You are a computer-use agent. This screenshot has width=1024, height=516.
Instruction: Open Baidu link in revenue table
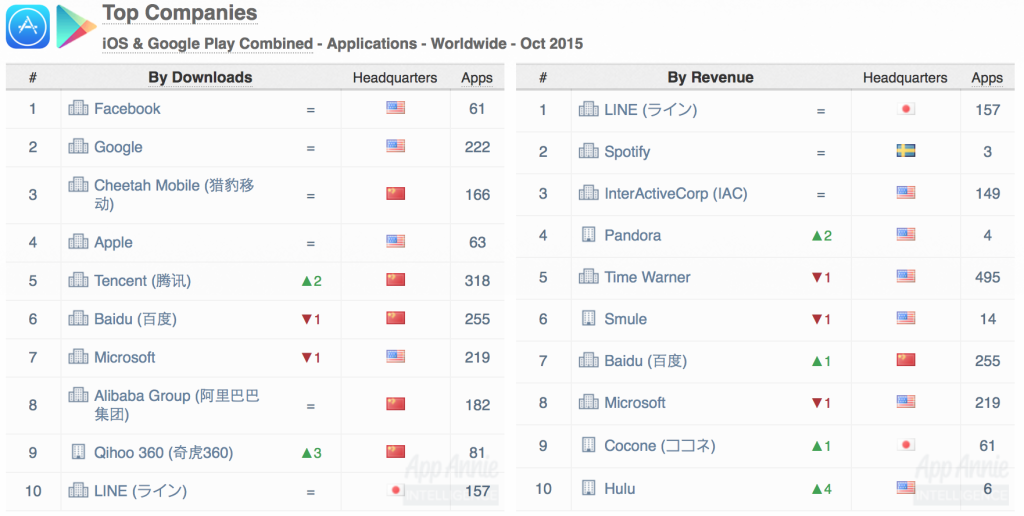[645, 361]
